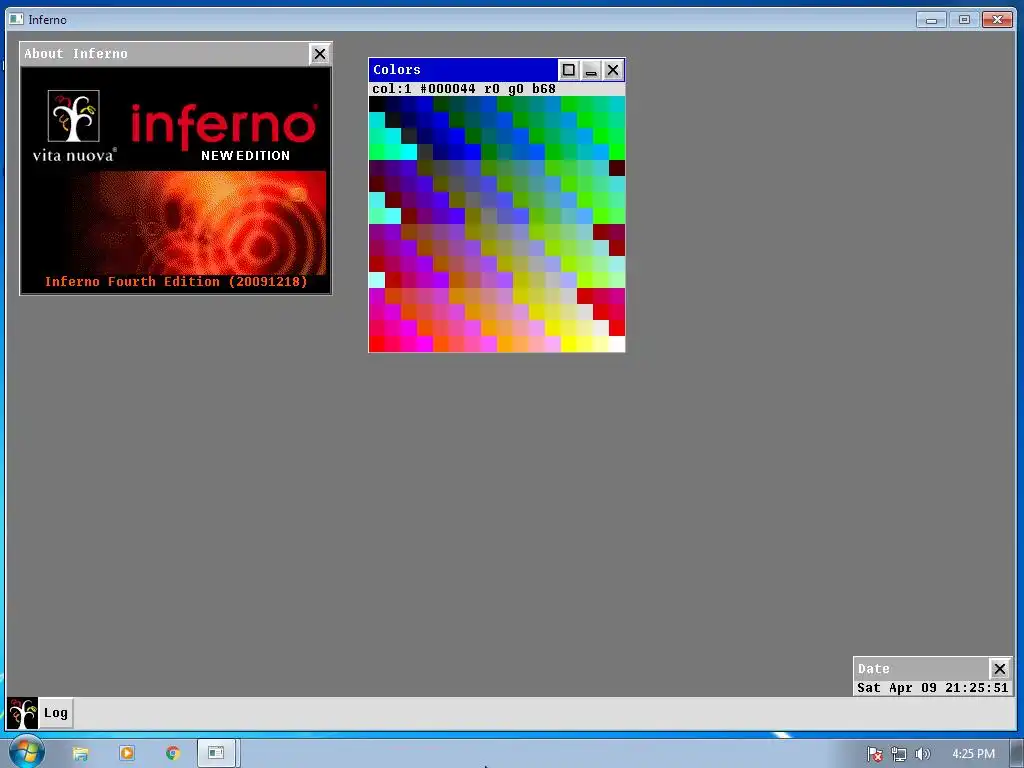Open Action Center flag in system tray
This screenshot has height=768, width=1024.
click(x=875, y=754)
